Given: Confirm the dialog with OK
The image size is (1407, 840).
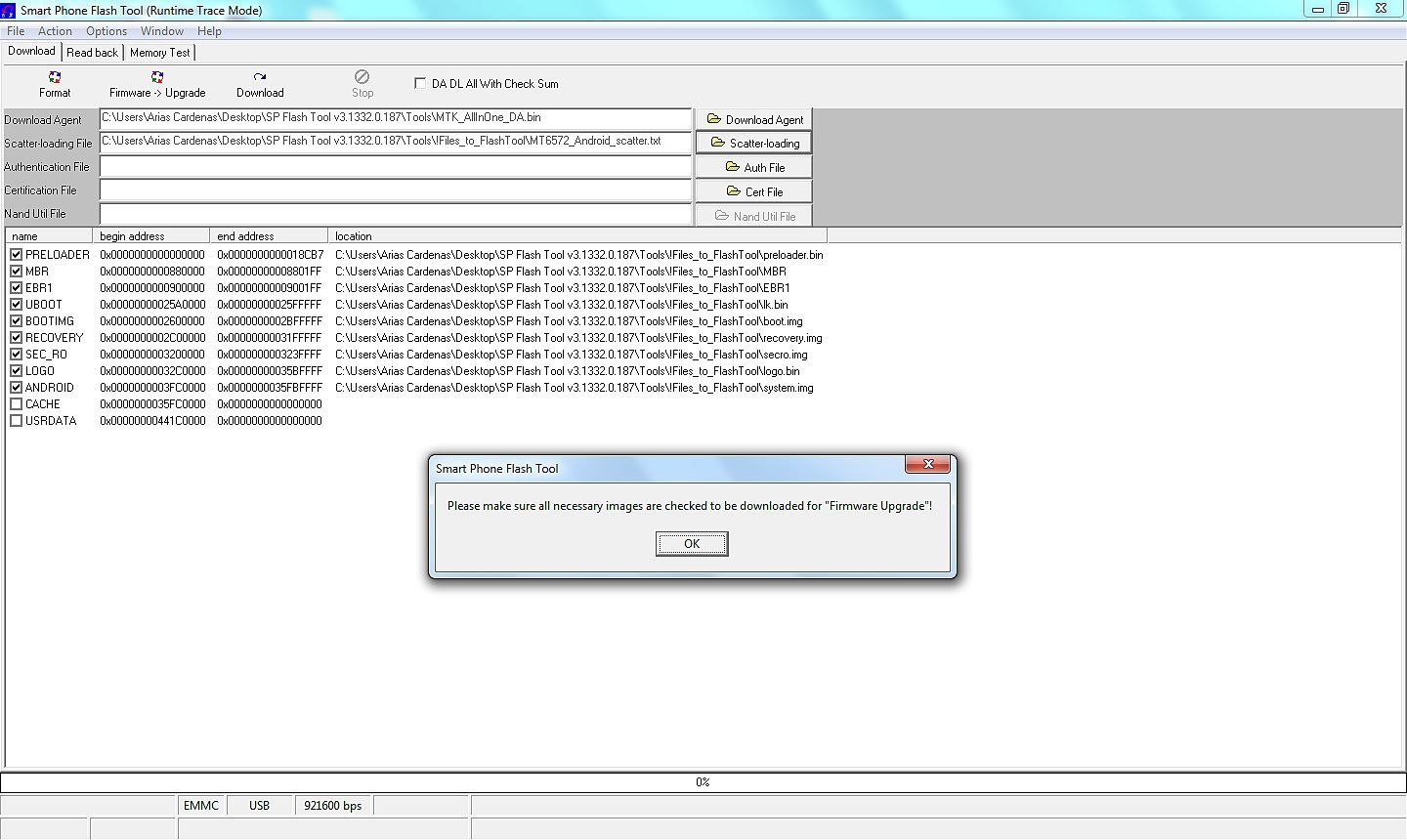Looking at the screenshot, I should pos(692,544).
